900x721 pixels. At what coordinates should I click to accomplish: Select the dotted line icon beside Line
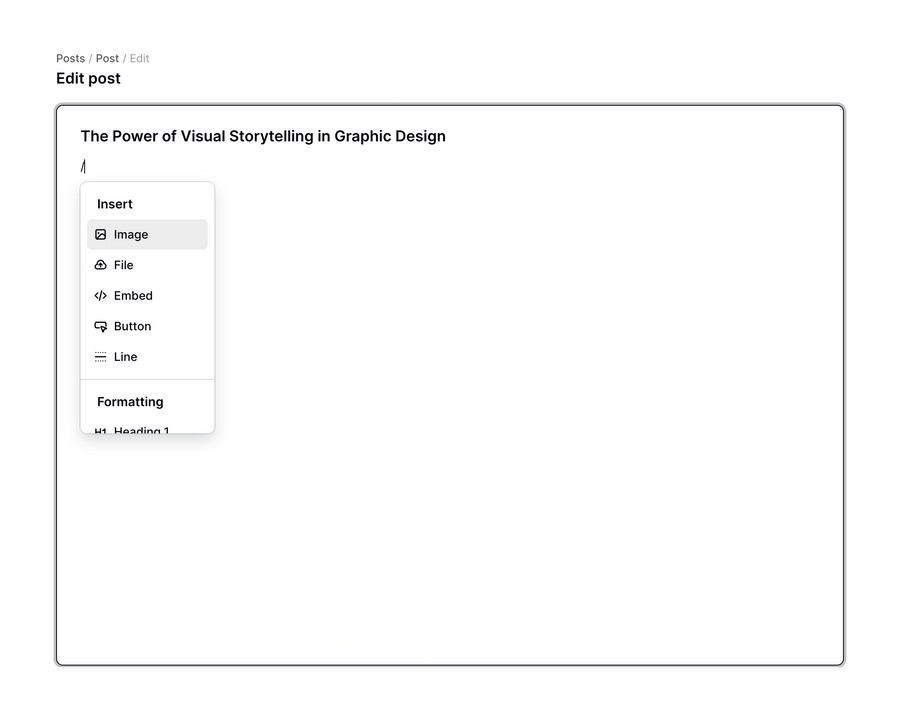[101, 356]
